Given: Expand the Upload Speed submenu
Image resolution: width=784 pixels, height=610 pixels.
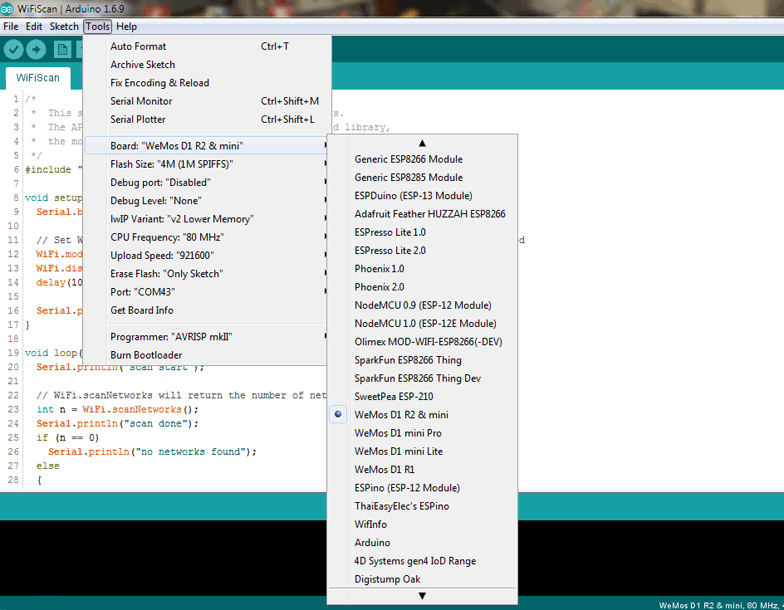Looking at the screenshot, I should click(x=208, y=256).
